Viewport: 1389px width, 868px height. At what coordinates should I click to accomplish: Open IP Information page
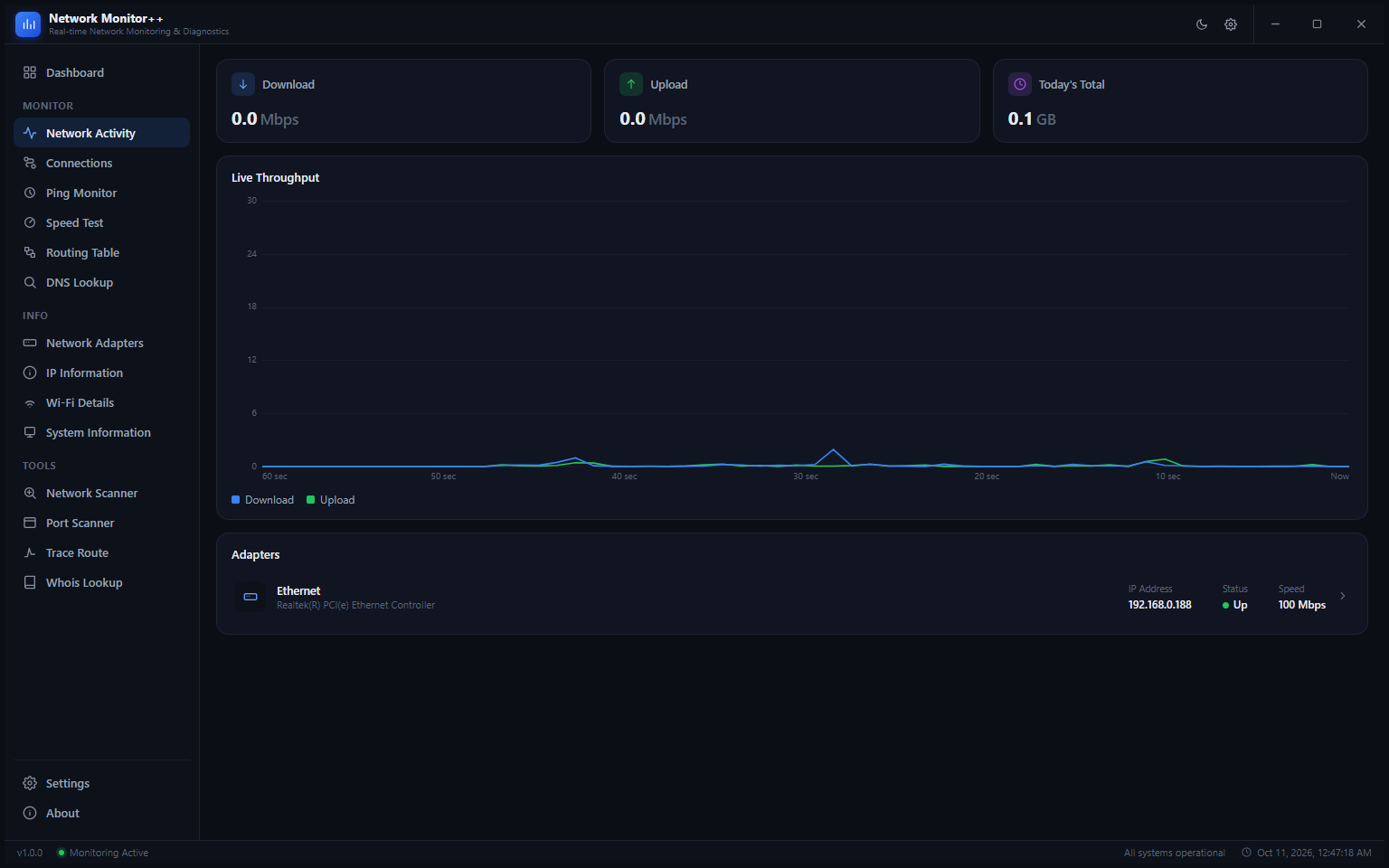pos(101,373)
